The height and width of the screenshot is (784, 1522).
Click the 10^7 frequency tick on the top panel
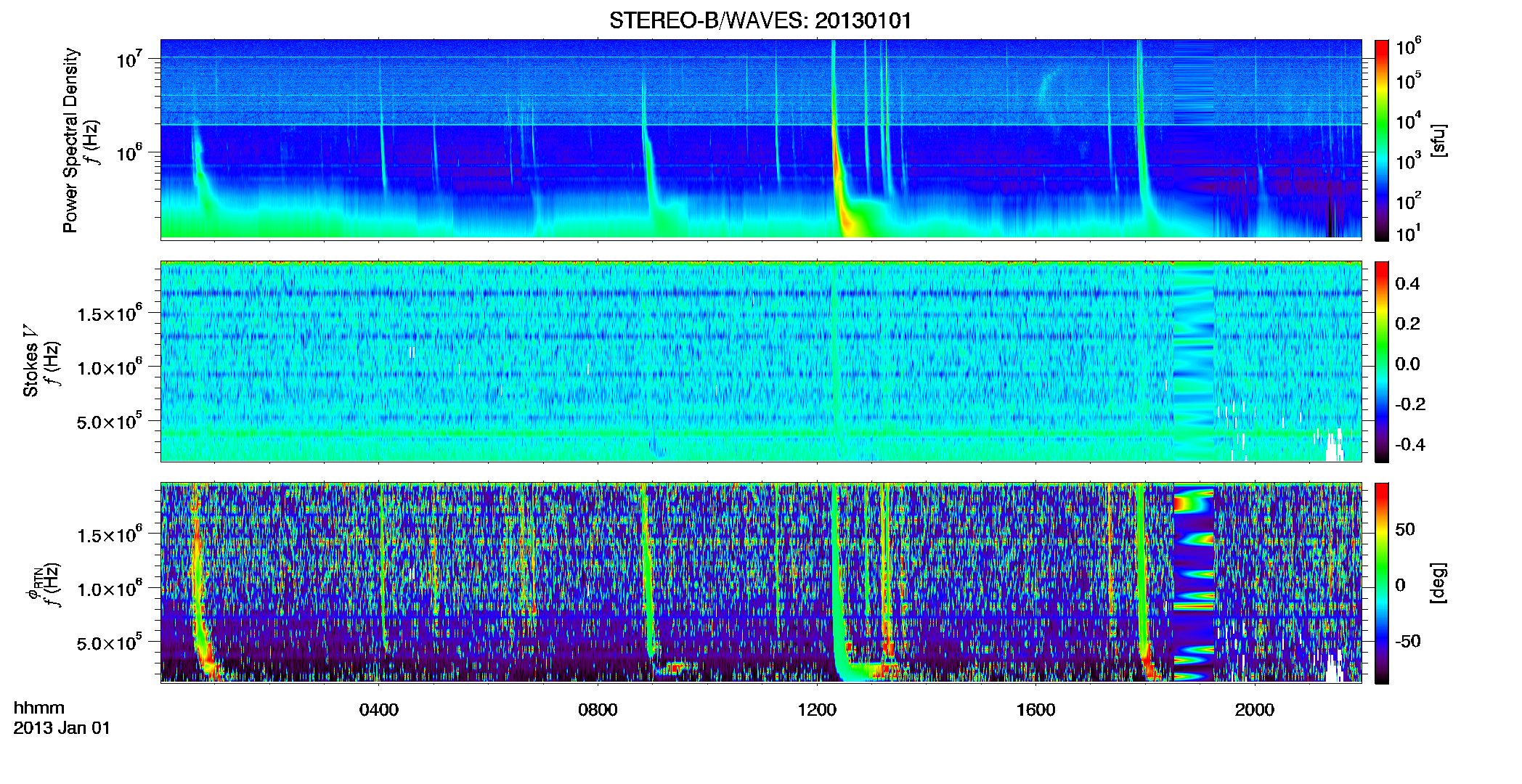pyautogui.click(x=129, y=59)
